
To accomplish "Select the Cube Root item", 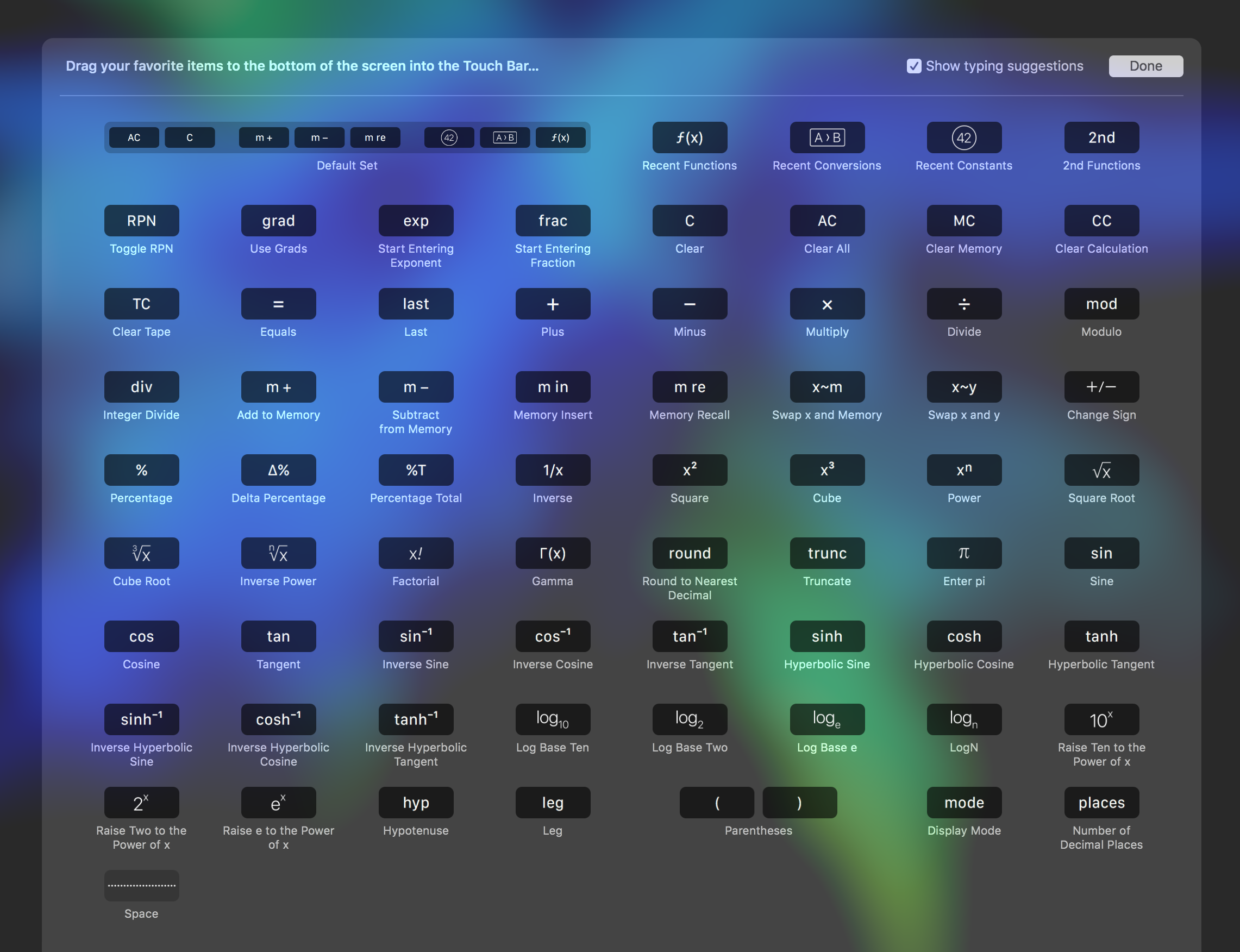I will click(141, 553).
